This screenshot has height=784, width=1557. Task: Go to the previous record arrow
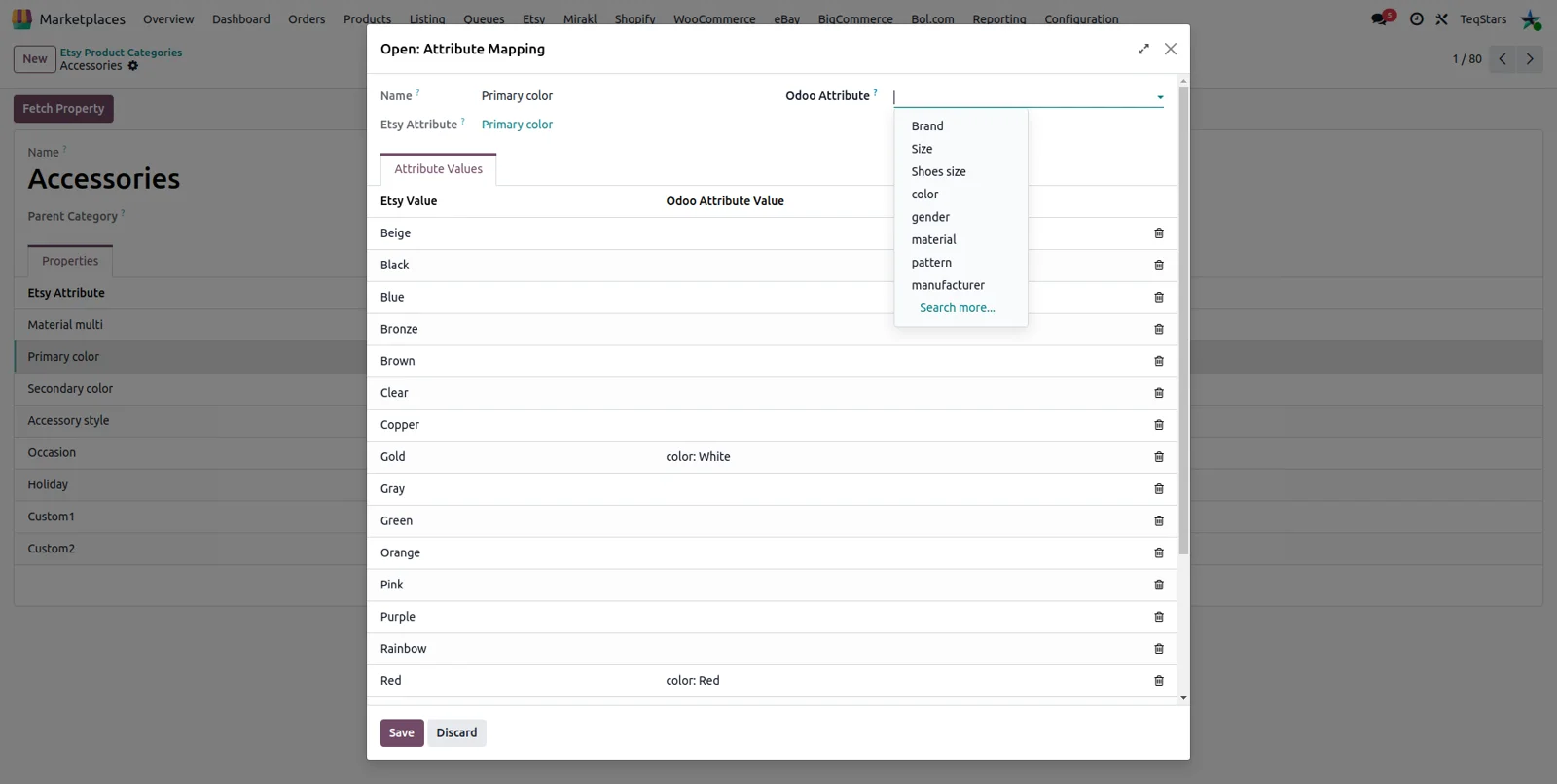click(x=1503, y=59)
